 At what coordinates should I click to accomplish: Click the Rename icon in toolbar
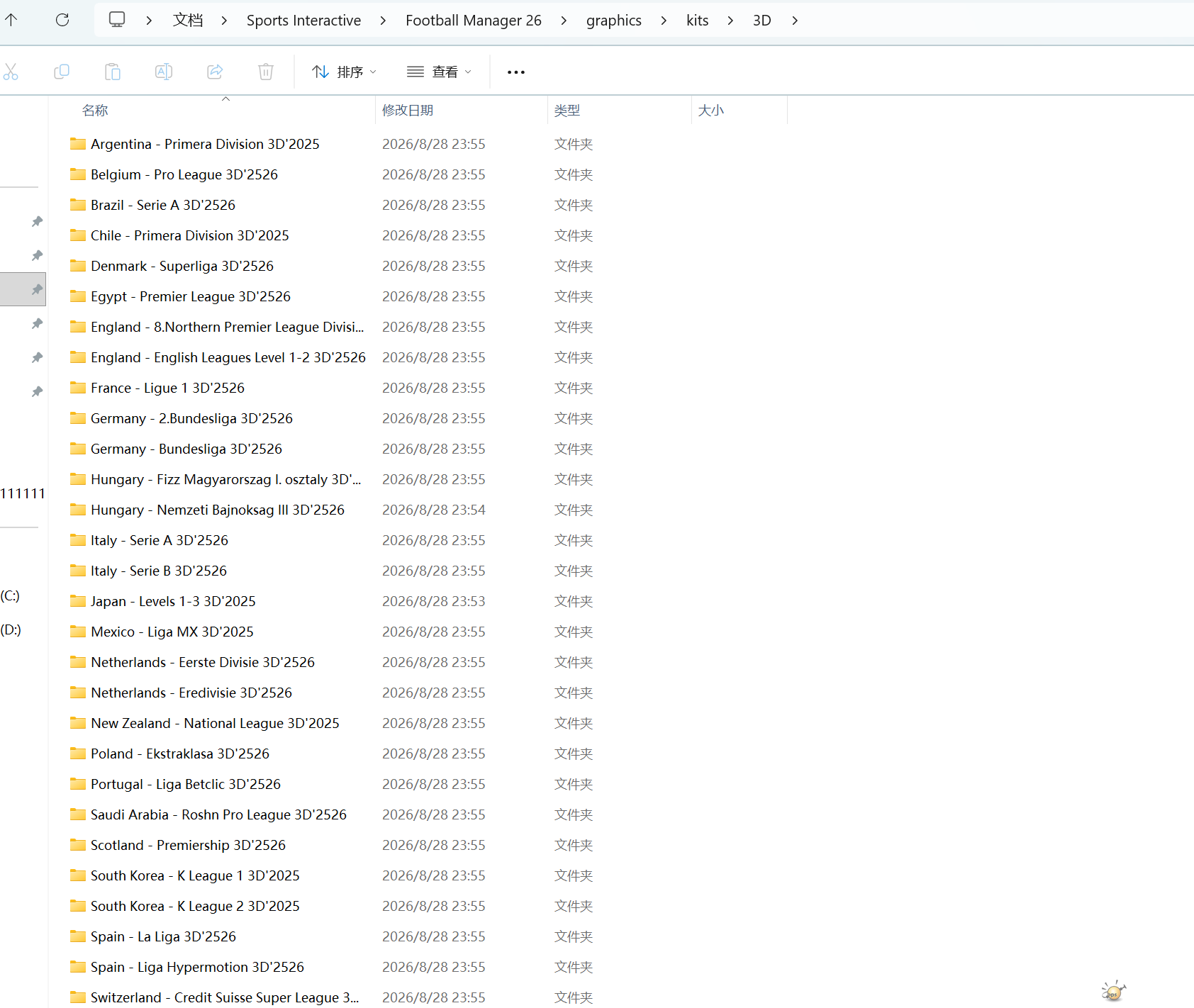(164, 72)
